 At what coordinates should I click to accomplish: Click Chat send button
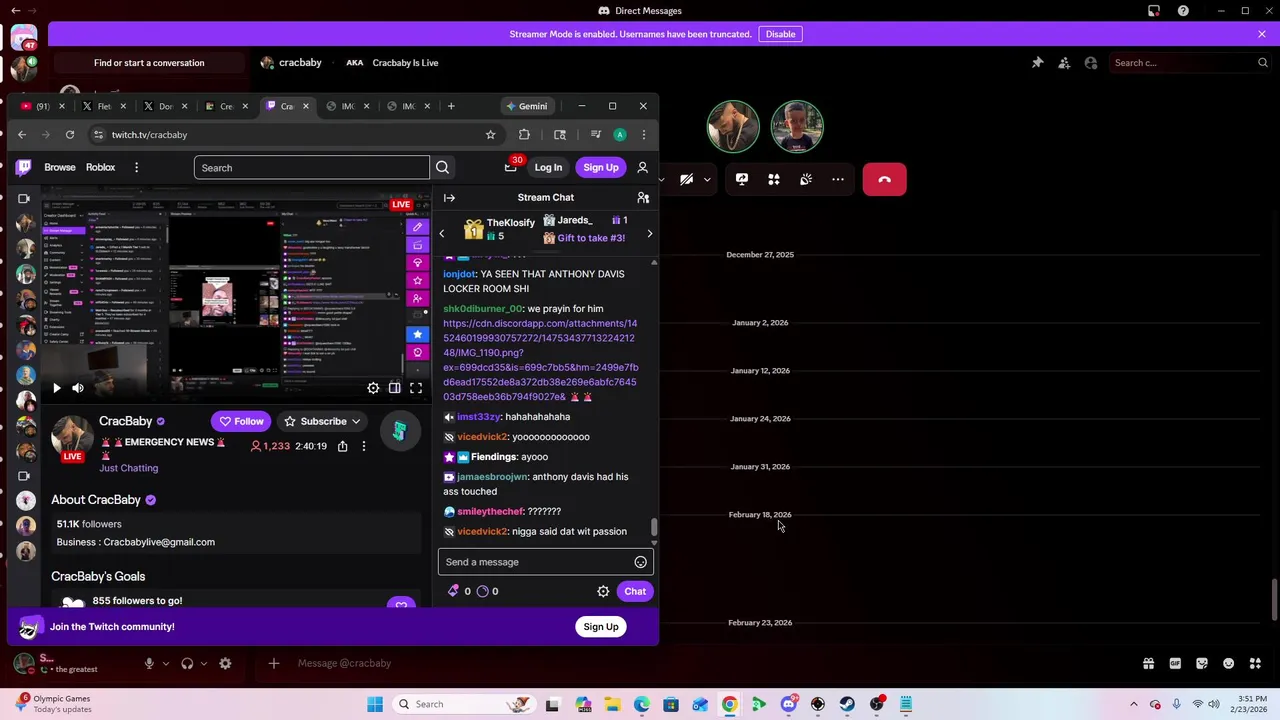click(635, 591)
